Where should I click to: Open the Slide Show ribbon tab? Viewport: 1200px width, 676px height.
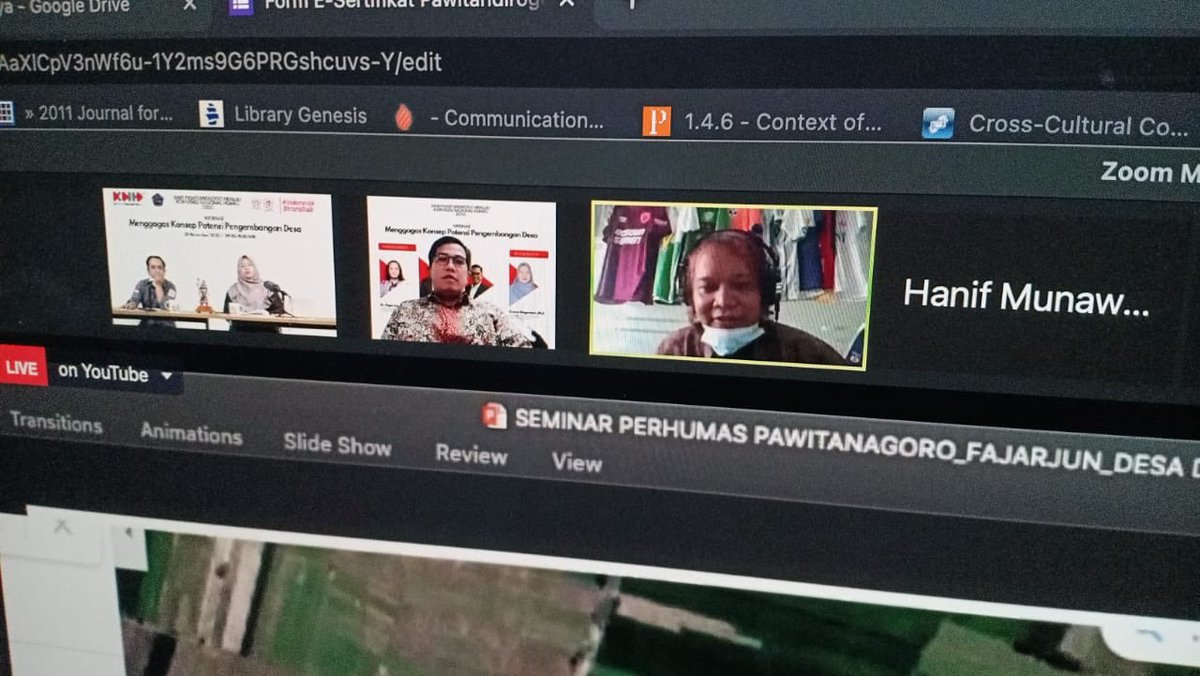[x=337, y=445]
